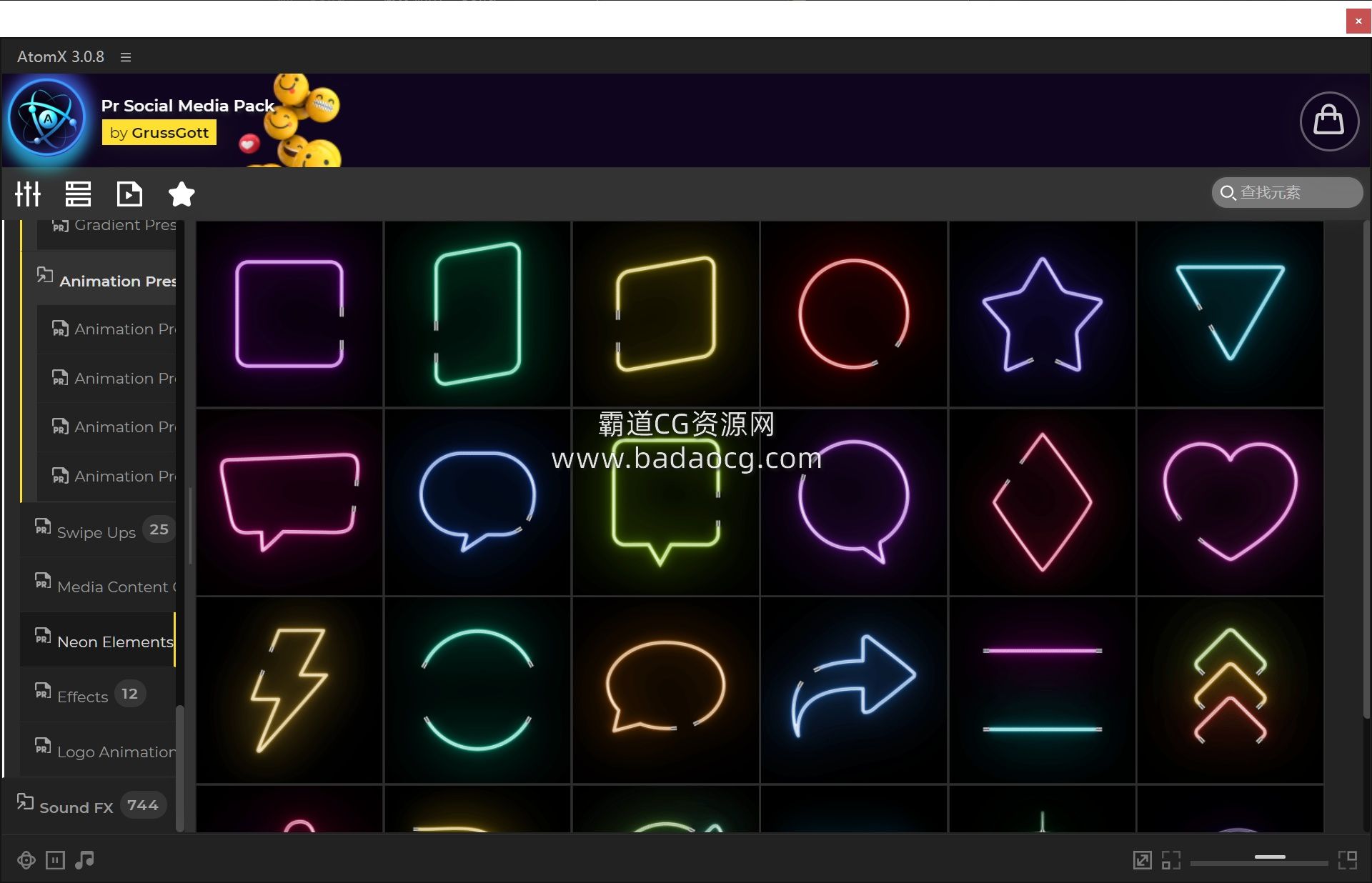Click the AtomX atom logo

[47, 119]
